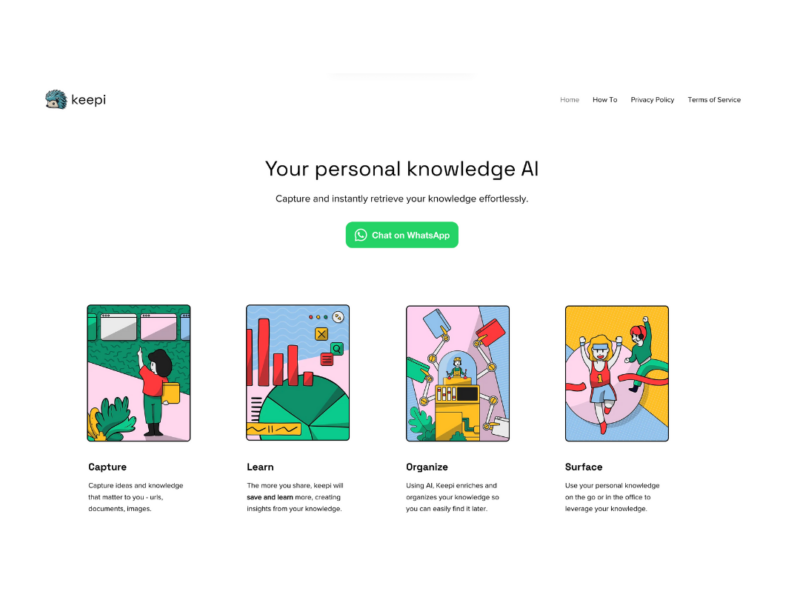Select the Organize robot illustration

[457, 373]
